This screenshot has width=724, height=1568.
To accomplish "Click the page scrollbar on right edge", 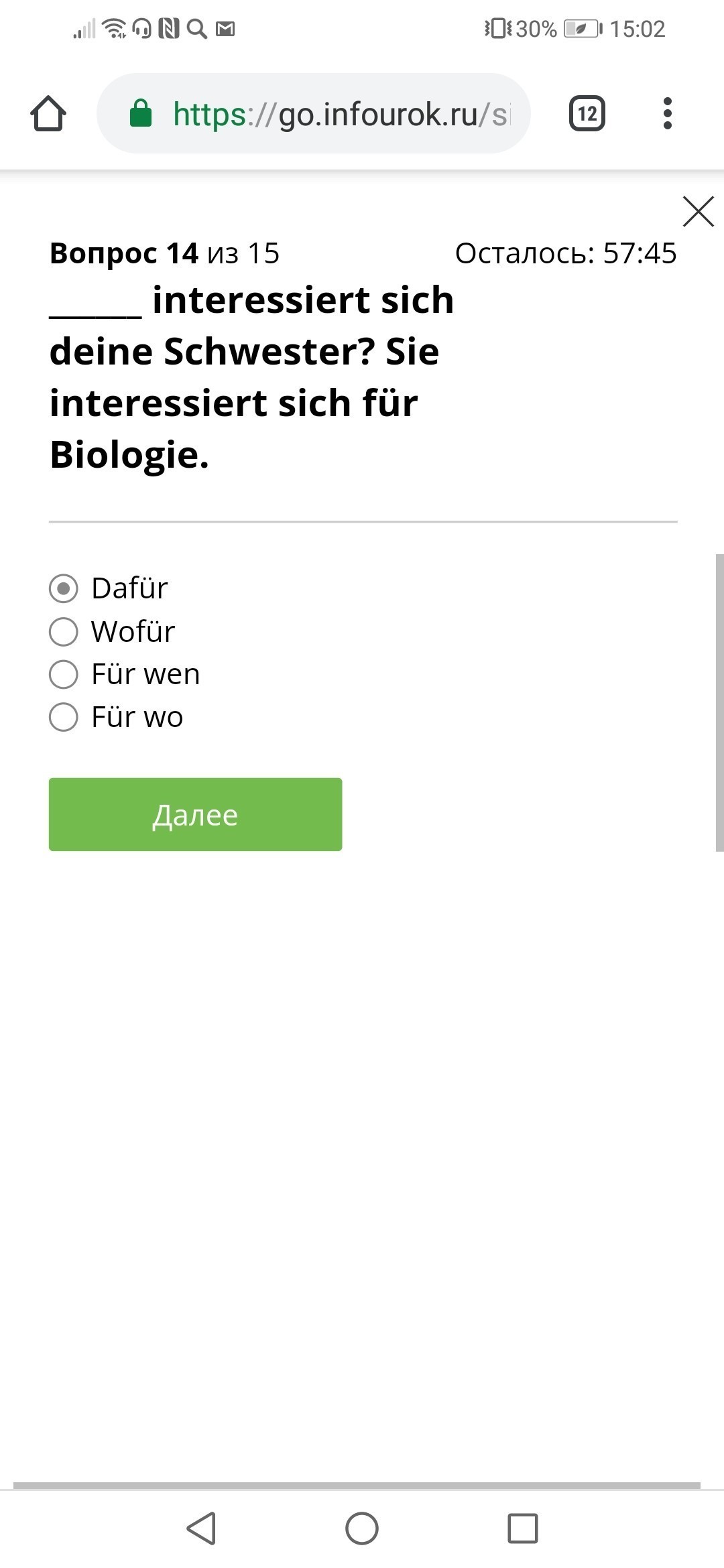I will click(x=719, y=702).
